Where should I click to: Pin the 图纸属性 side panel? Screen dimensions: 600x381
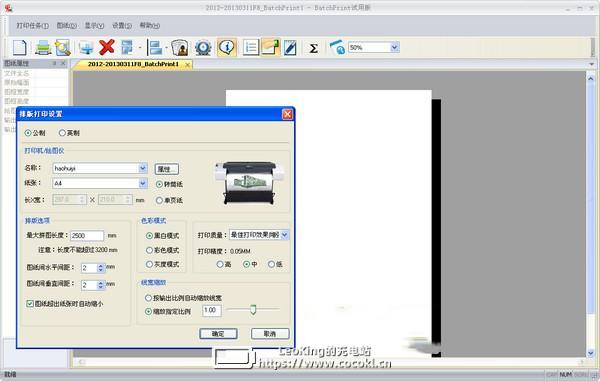[54, 63]
